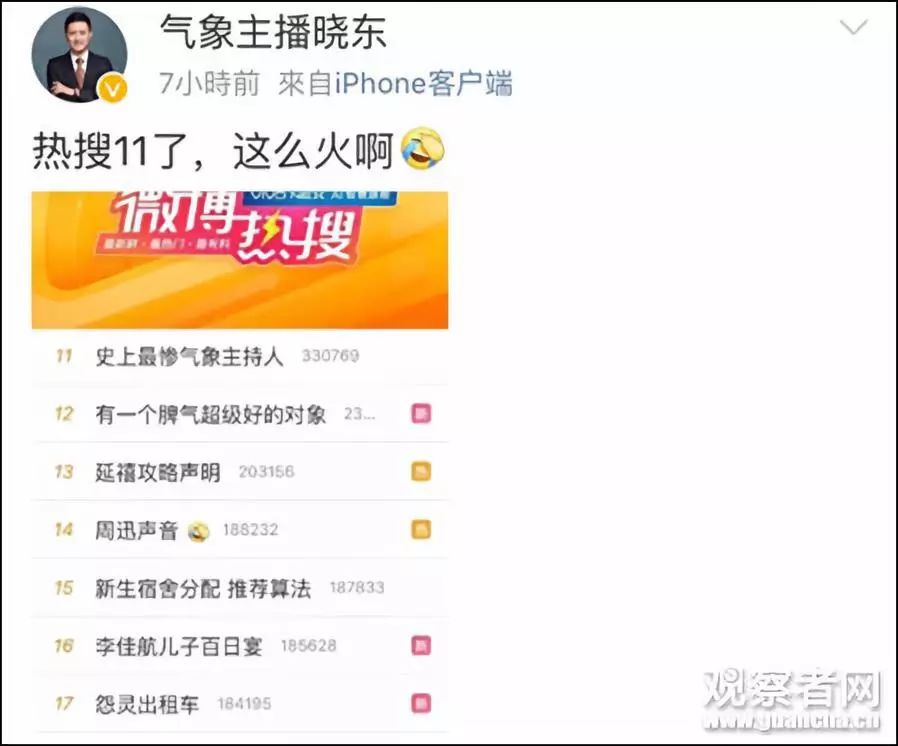Screen dimensions: 898x746
Task: Click the iPhone客户端 source link
Action: tap(423, 84)
